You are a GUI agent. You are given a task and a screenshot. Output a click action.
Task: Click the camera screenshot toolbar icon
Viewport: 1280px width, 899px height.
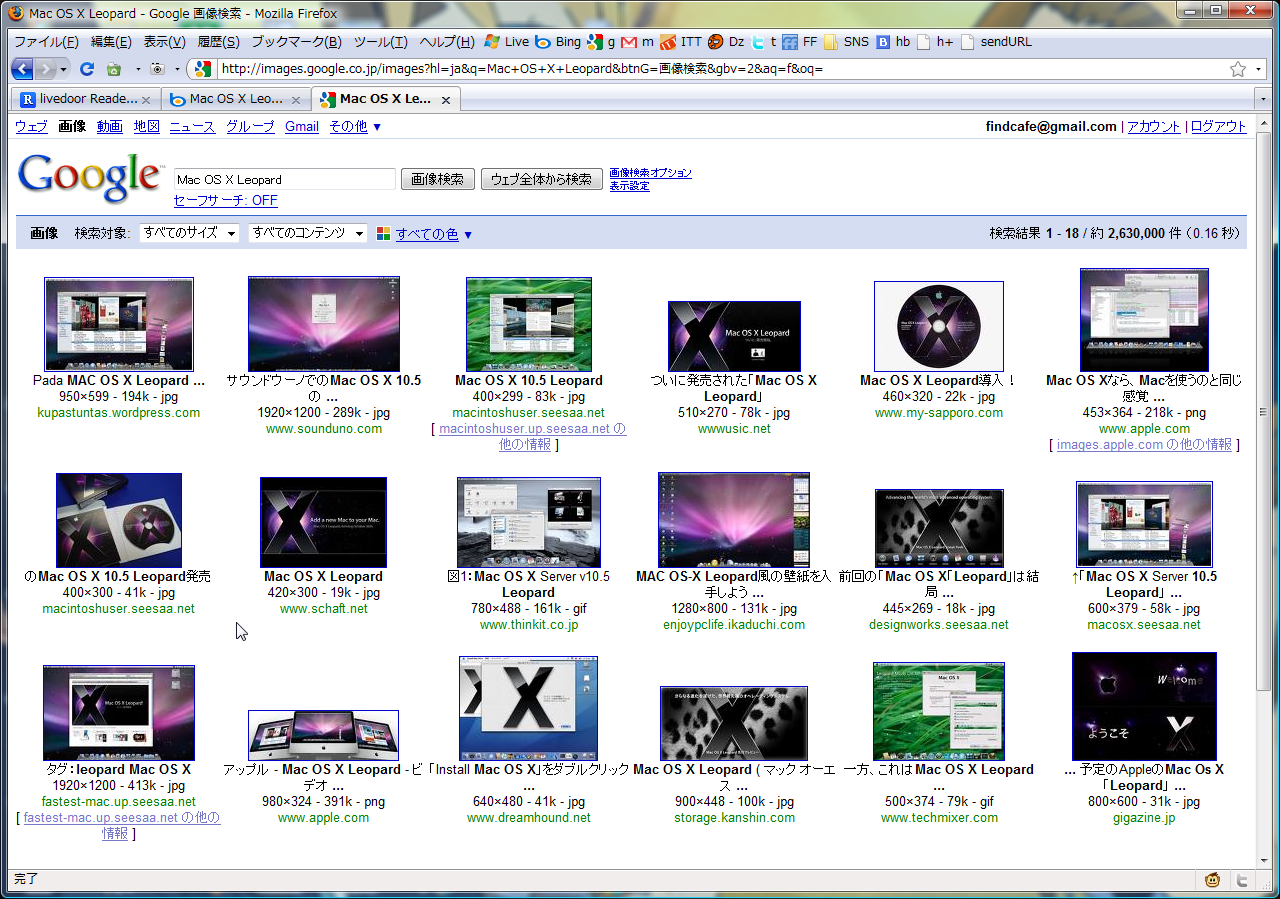coord(157,69)
